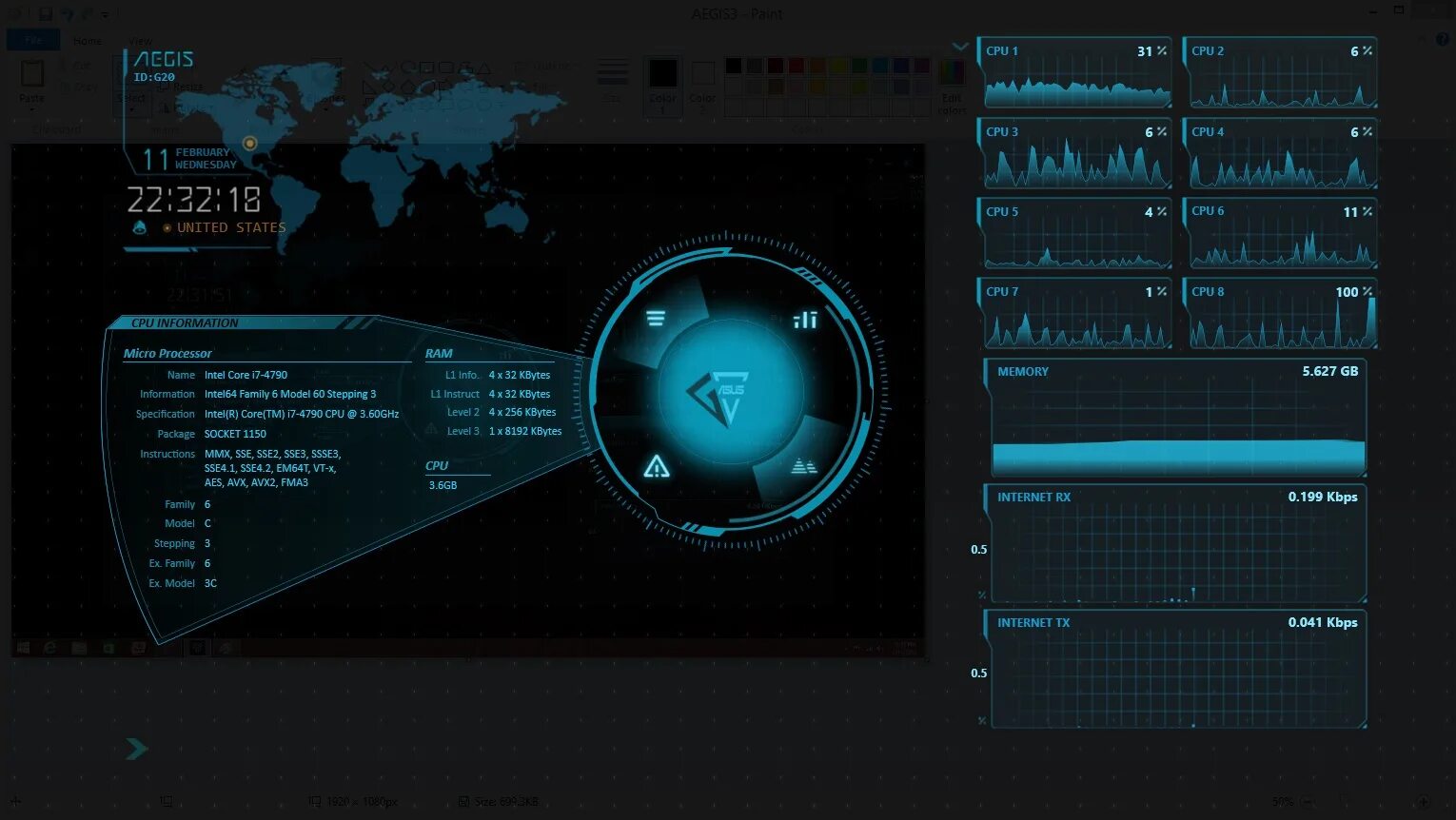Select the CPU 4 usage graph

[x=1281, y=154]
